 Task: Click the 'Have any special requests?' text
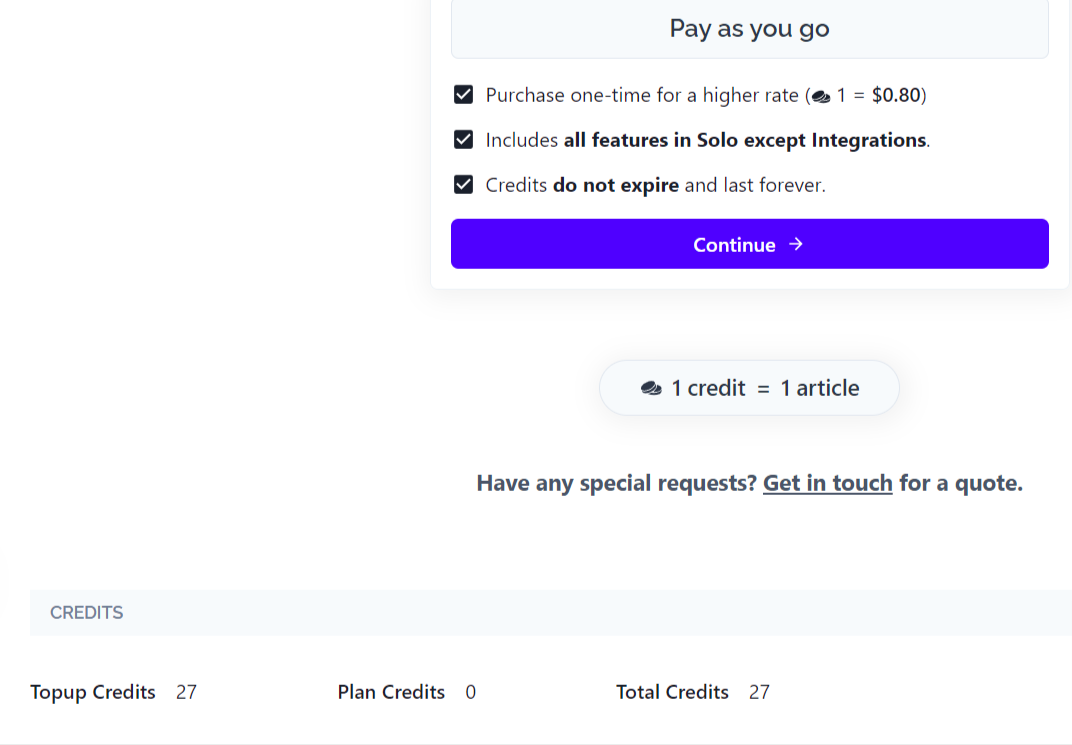[617, 483]
